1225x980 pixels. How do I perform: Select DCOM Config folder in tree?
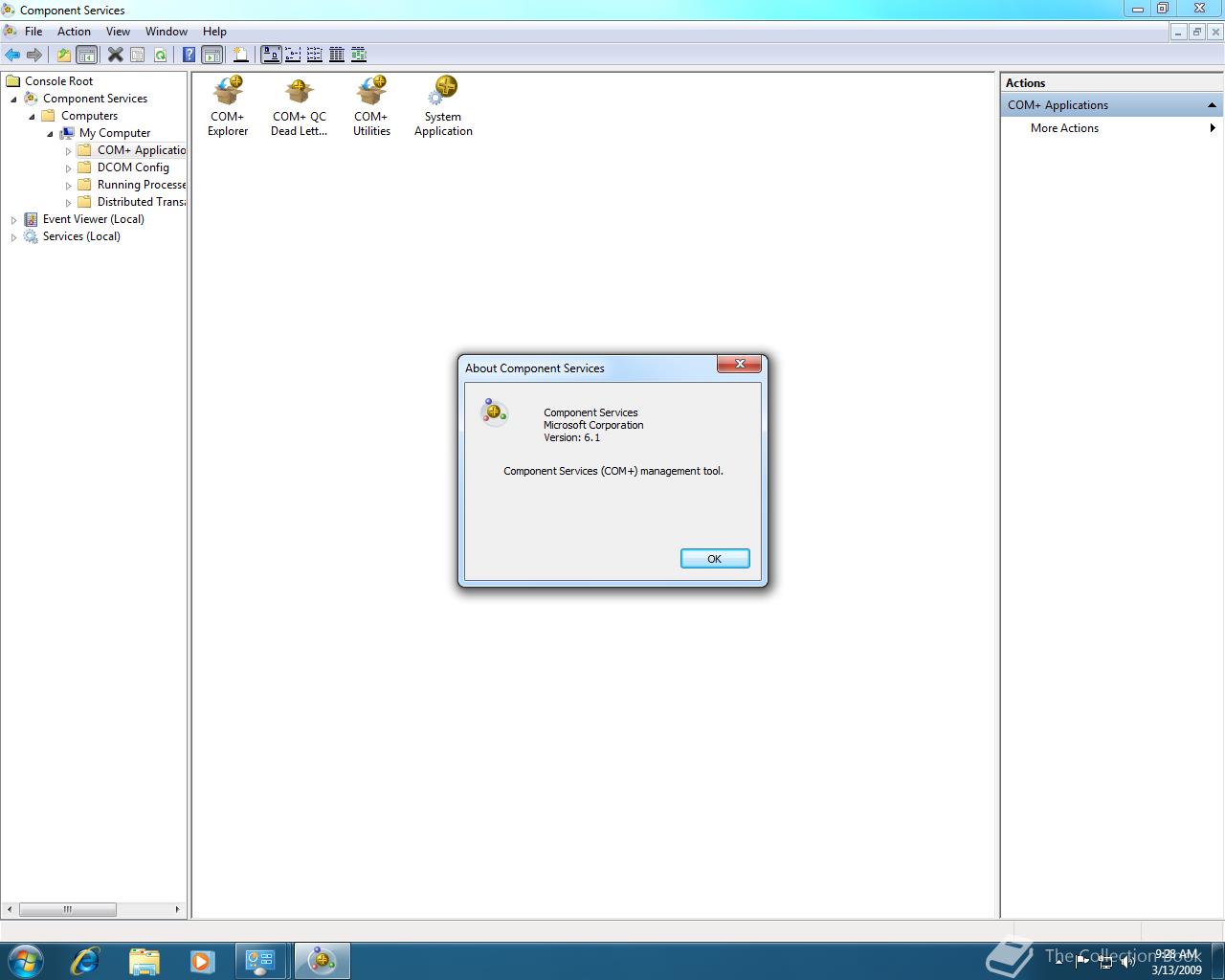click(133, 167)
